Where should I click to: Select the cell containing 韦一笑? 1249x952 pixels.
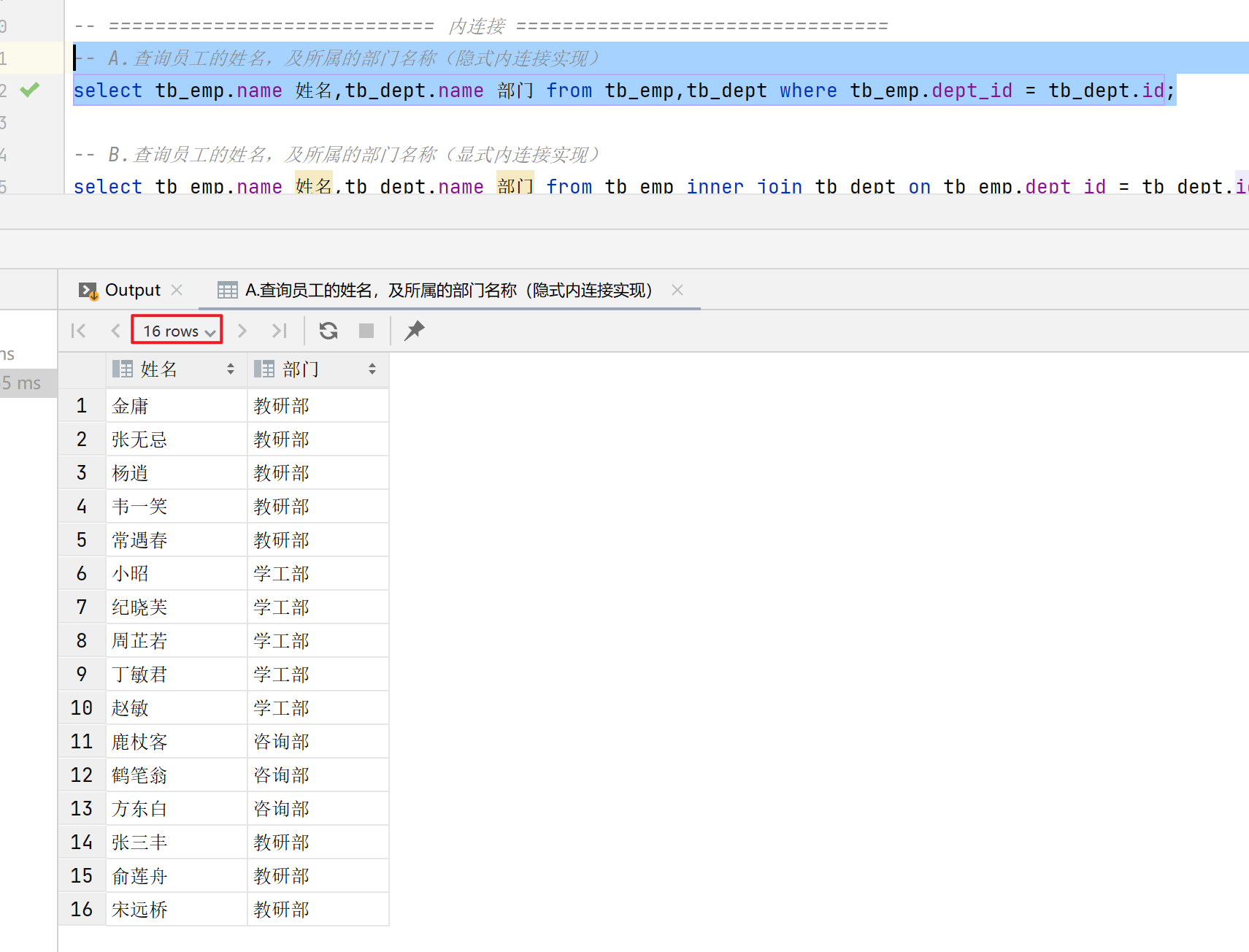[177, 507]
